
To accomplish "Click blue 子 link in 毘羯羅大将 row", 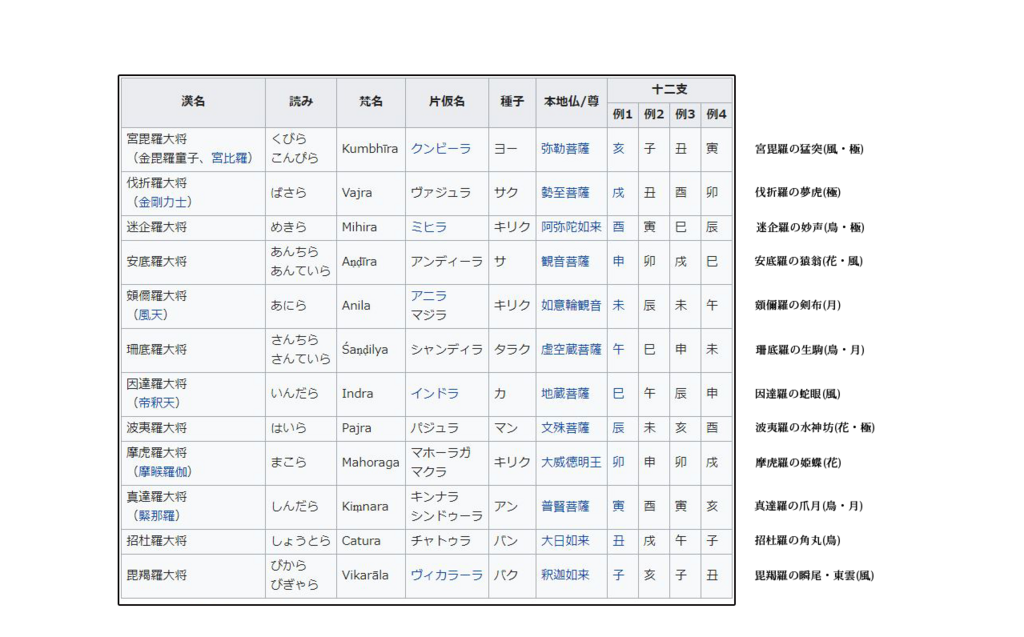I will click(x=618, y=575).
